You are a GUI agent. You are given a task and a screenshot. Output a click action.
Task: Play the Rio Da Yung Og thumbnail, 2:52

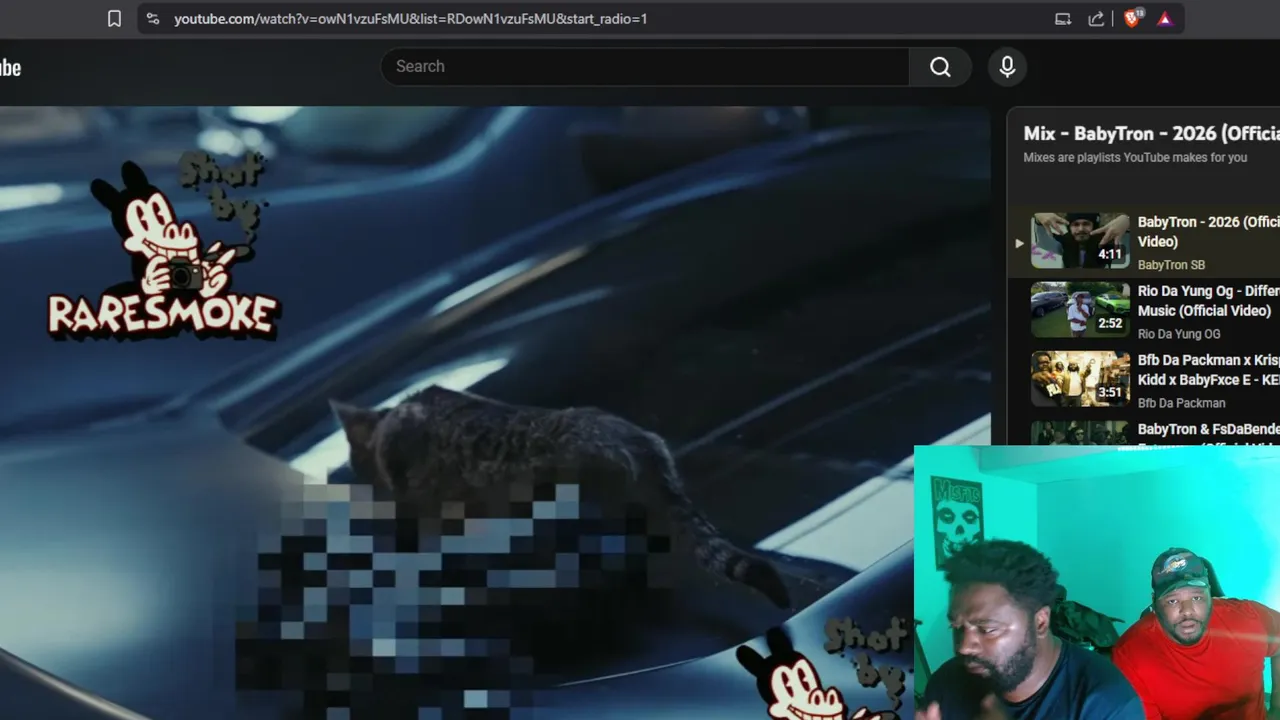pos(1080,309)
